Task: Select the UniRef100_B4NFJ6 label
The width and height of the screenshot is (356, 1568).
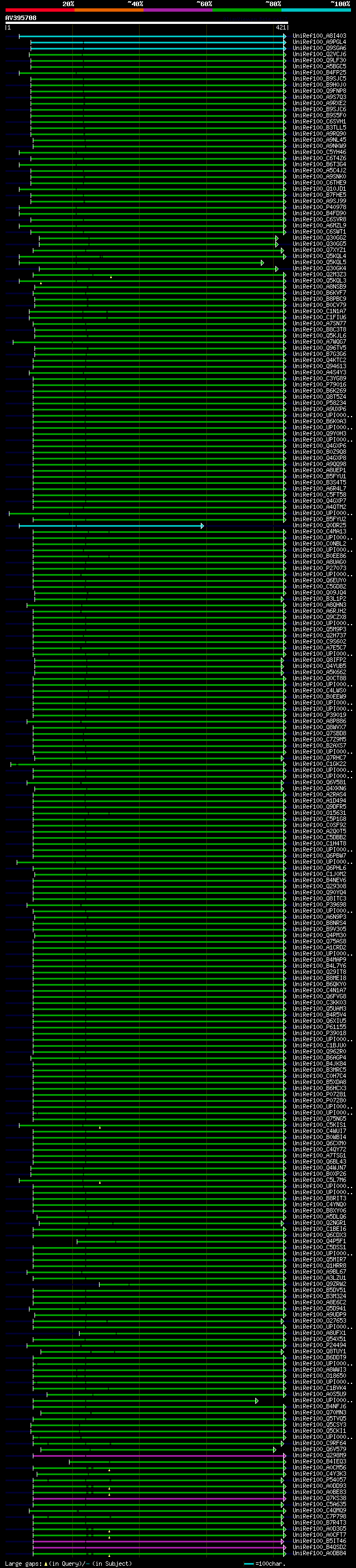Action: coord(319,1407)
